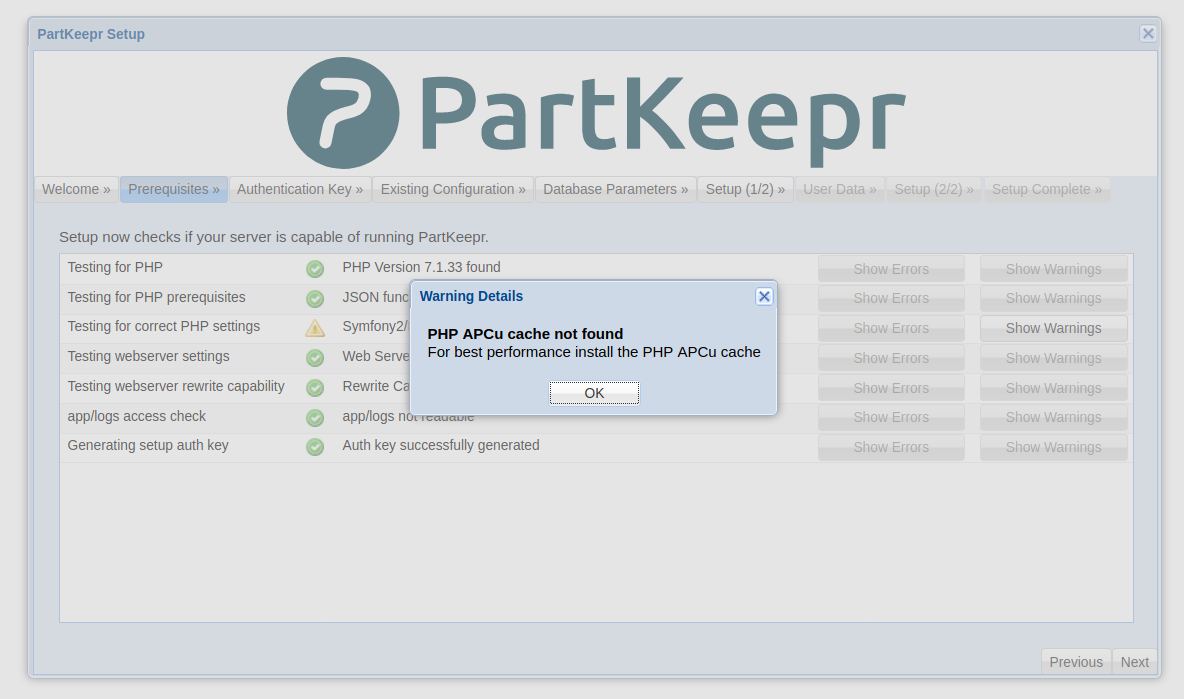This screenshot has width=1184, height=699.
Task: Select the Prerequisites tab
Action: (174, 189)
